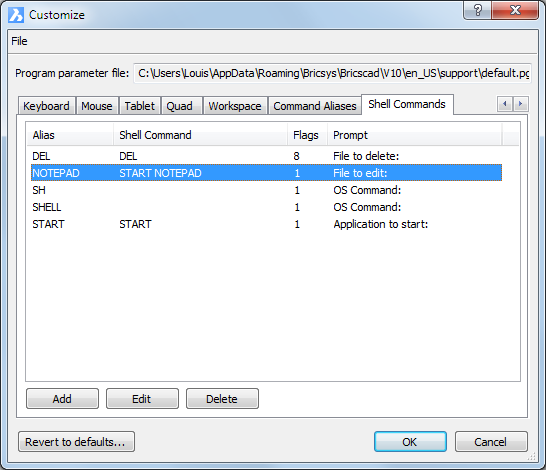
Task: Click the BricsCAD logo icon in title bar
Action: tap(16, 15)
